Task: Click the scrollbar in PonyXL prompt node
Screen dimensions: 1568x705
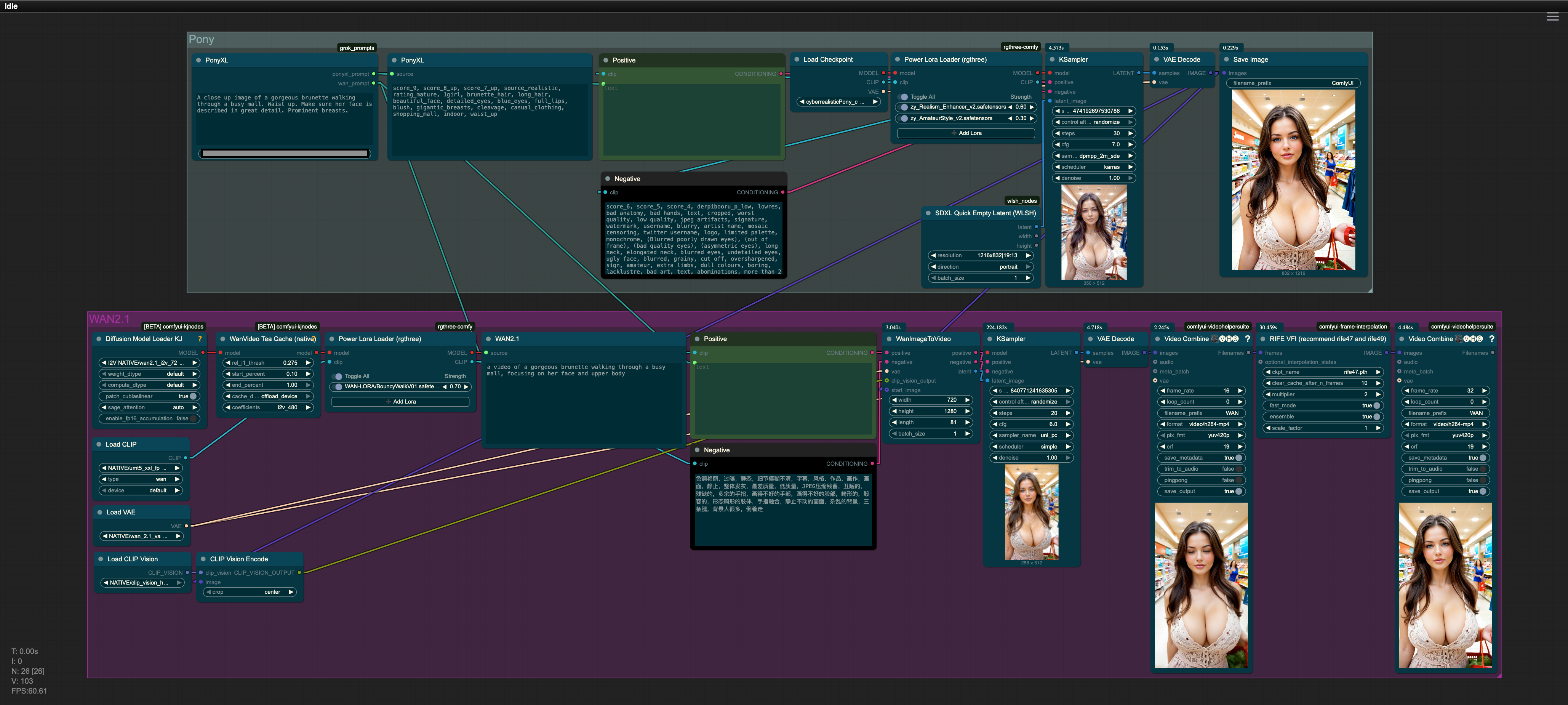Action: [x=285, y=154]
